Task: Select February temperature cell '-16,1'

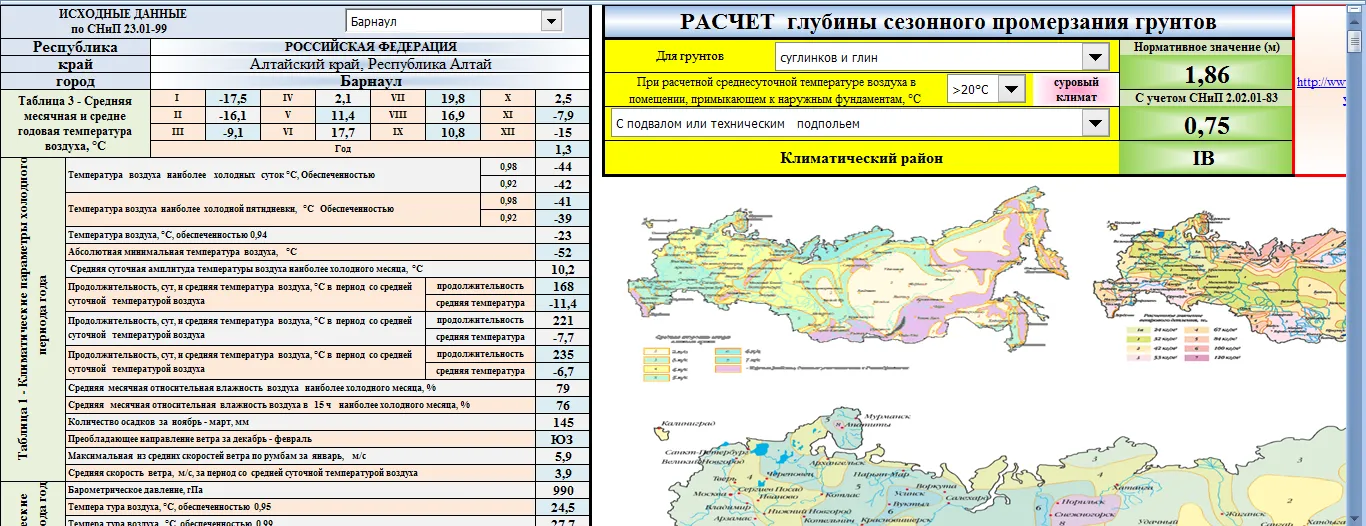Action: pos(232,115)
